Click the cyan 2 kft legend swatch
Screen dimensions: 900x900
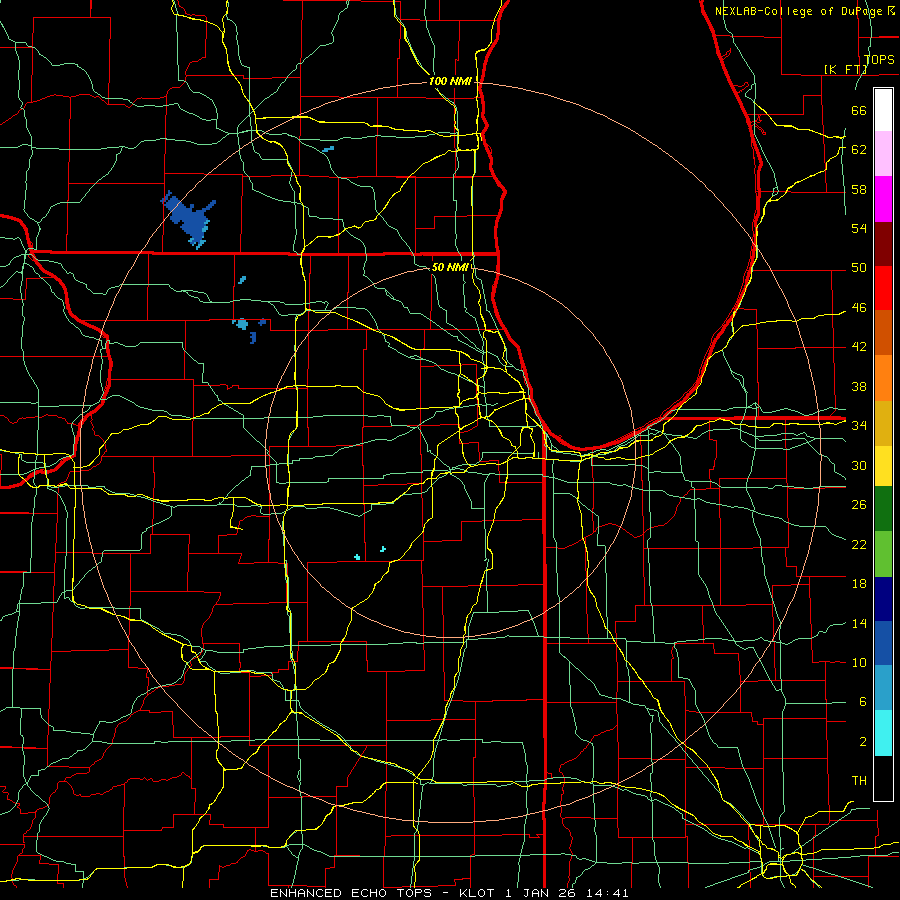(883, 732)
